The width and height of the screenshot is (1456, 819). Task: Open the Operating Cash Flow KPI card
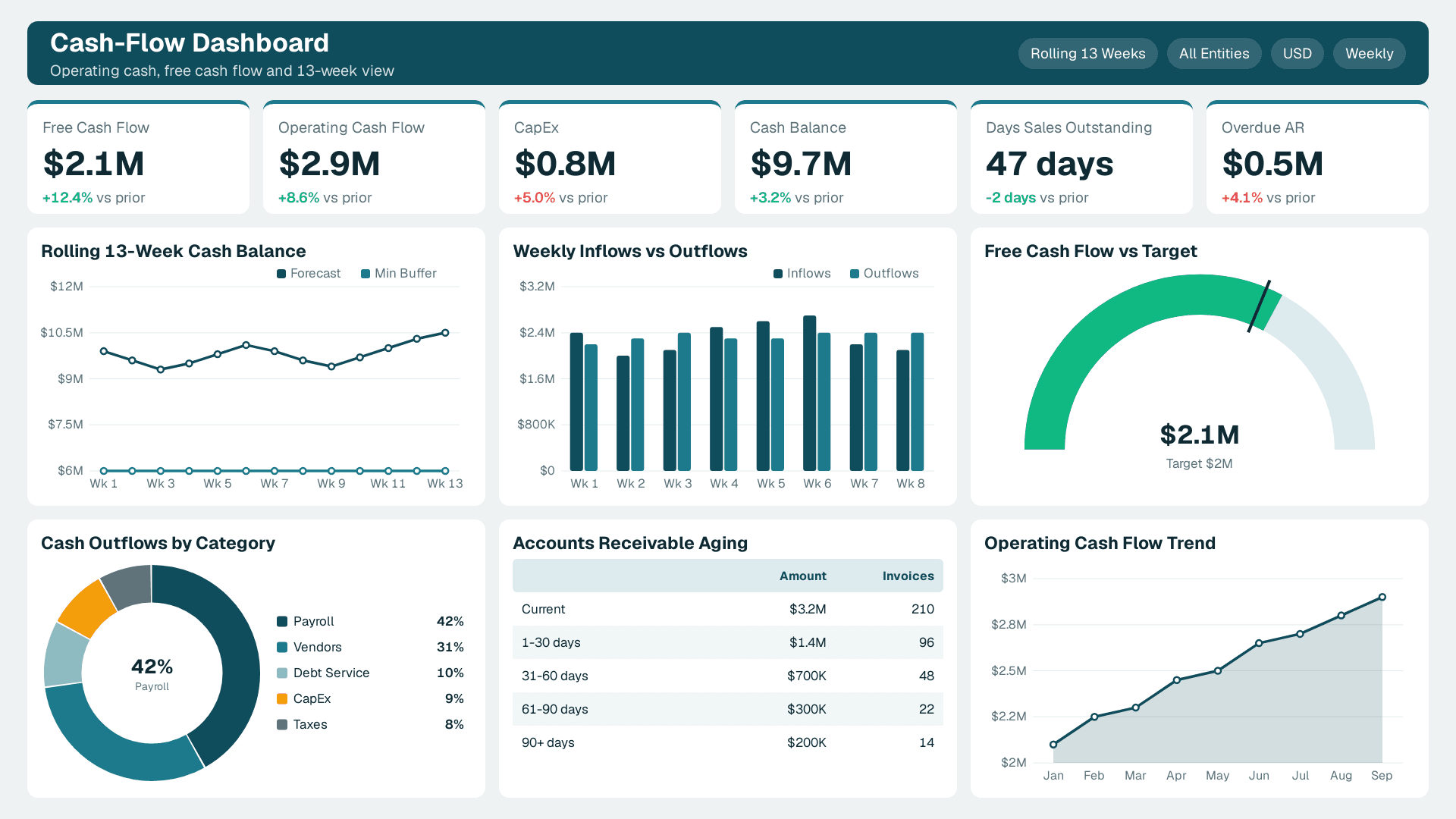374,157
